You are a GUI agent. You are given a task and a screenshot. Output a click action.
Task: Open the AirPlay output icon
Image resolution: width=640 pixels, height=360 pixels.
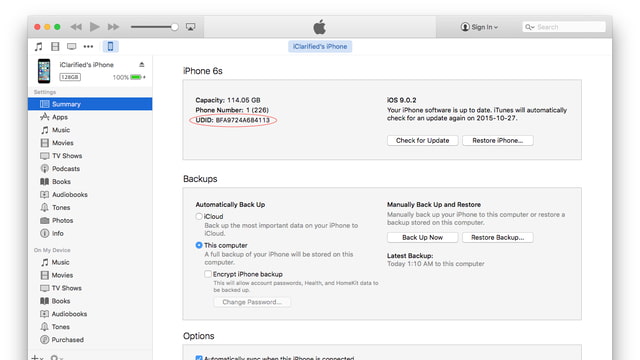(x=191, y=27)
